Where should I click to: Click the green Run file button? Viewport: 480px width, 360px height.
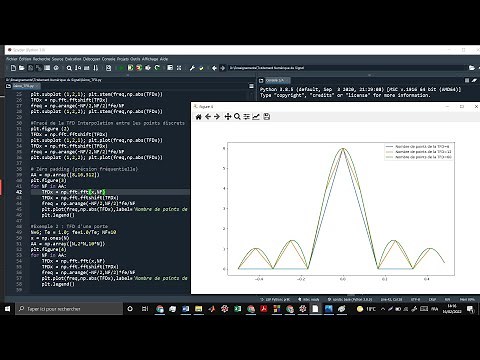[121, 68]
